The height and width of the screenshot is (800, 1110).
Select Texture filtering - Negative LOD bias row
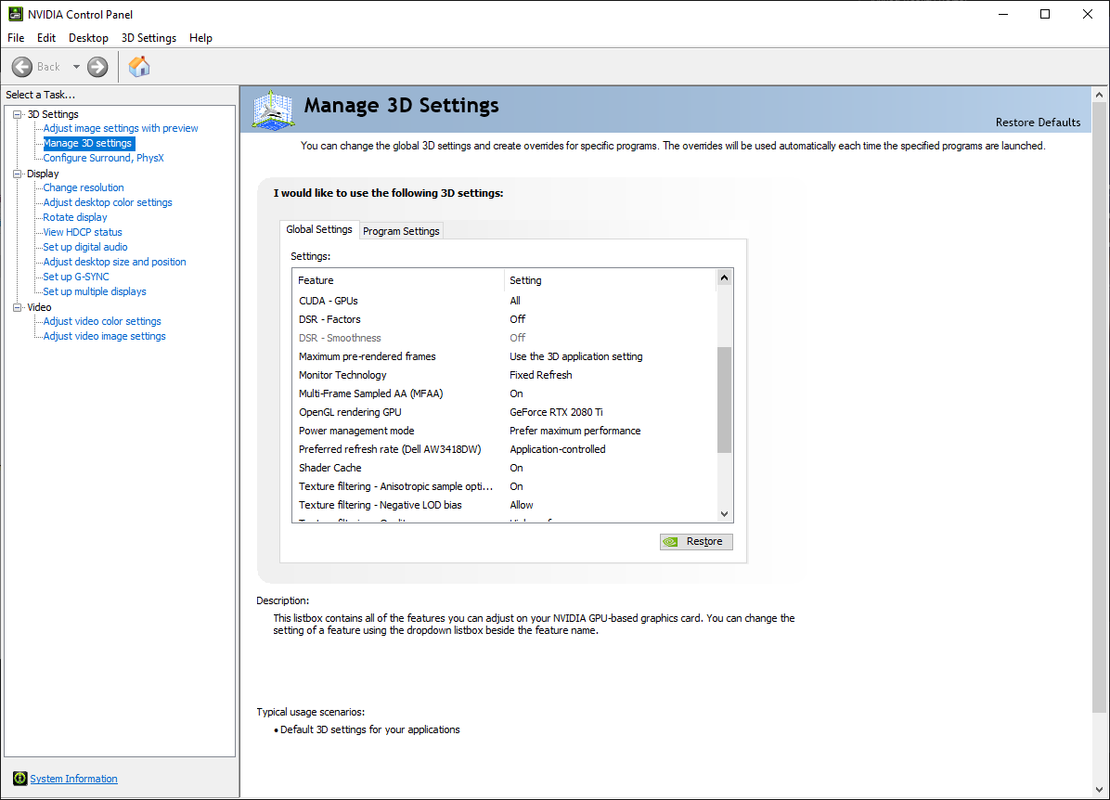coord(504,505)
